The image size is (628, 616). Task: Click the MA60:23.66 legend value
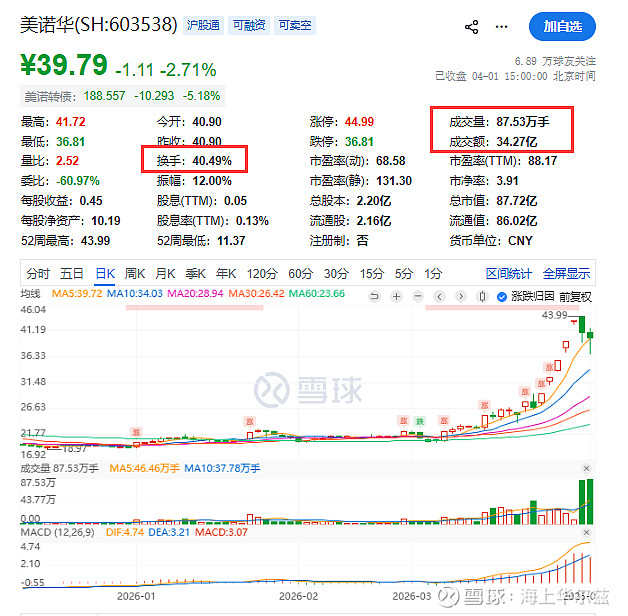pos(317,294)
